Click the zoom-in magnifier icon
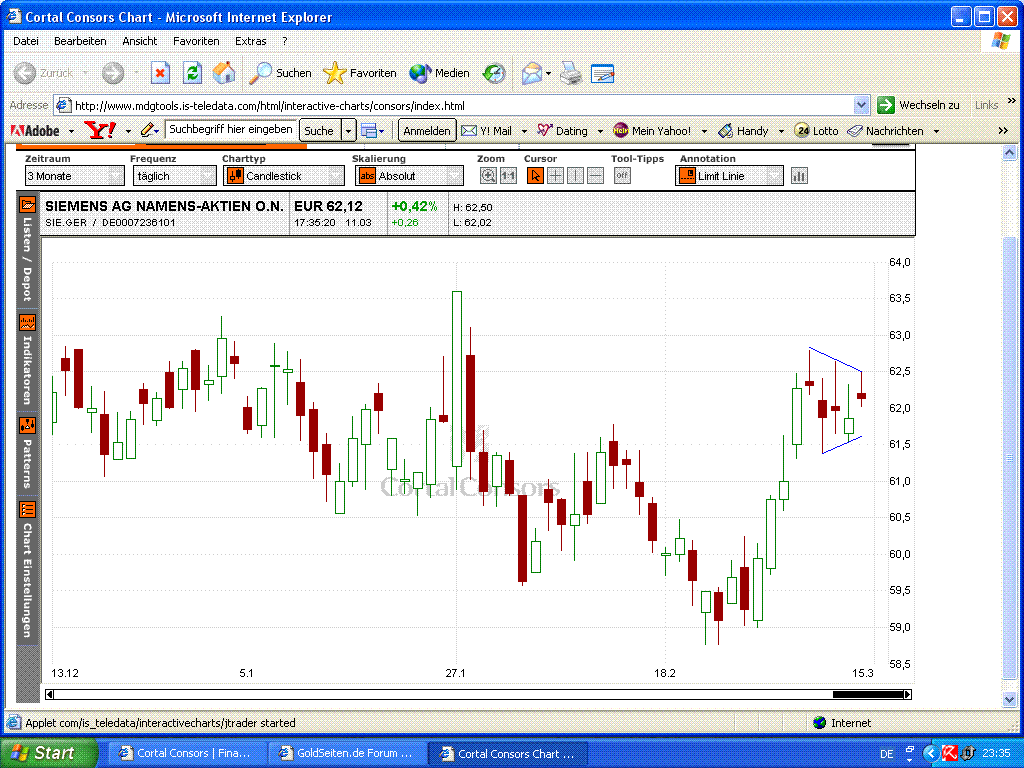 tap(488, 176)
